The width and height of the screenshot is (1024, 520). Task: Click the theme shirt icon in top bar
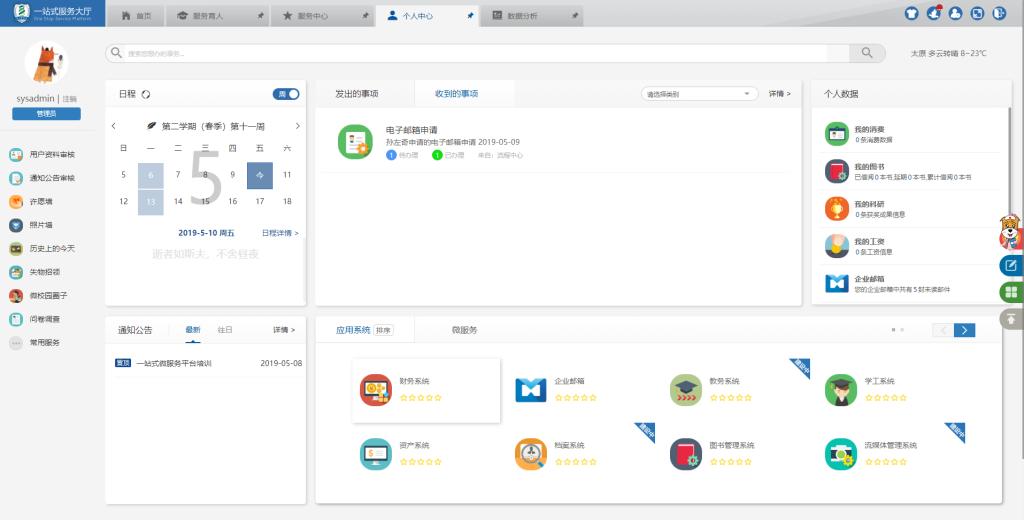coord(911,14)
